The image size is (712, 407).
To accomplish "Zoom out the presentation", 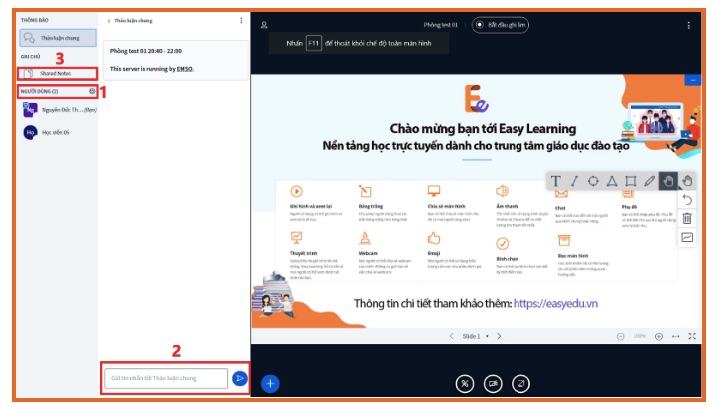I will tap(620, 336).
